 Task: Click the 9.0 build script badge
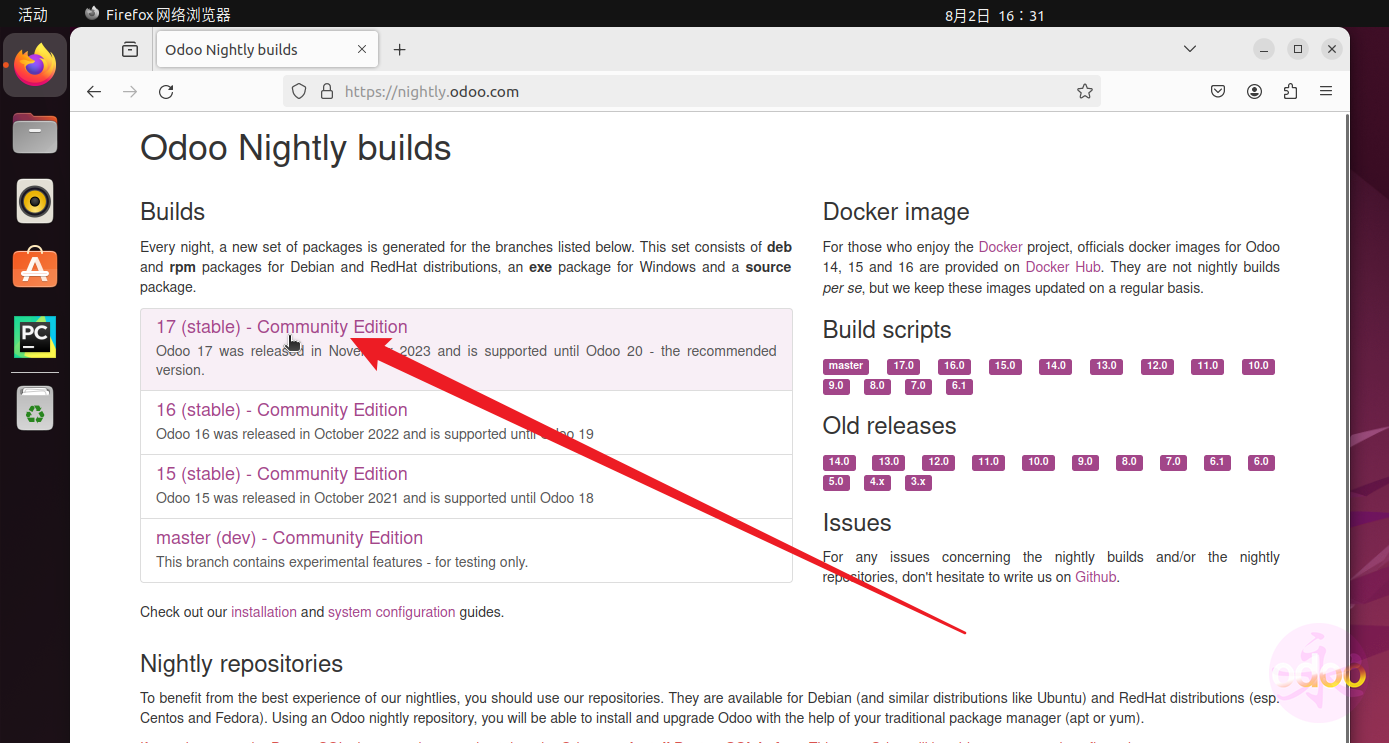point(836,386)
